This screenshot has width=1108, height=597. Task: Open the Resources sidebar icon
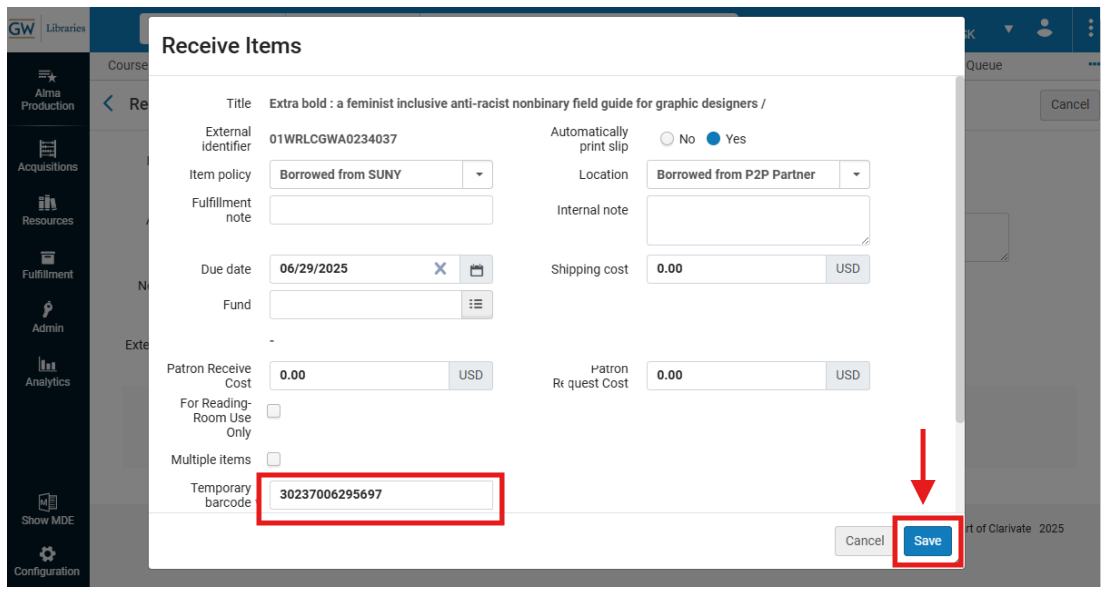tap(47, 209)
